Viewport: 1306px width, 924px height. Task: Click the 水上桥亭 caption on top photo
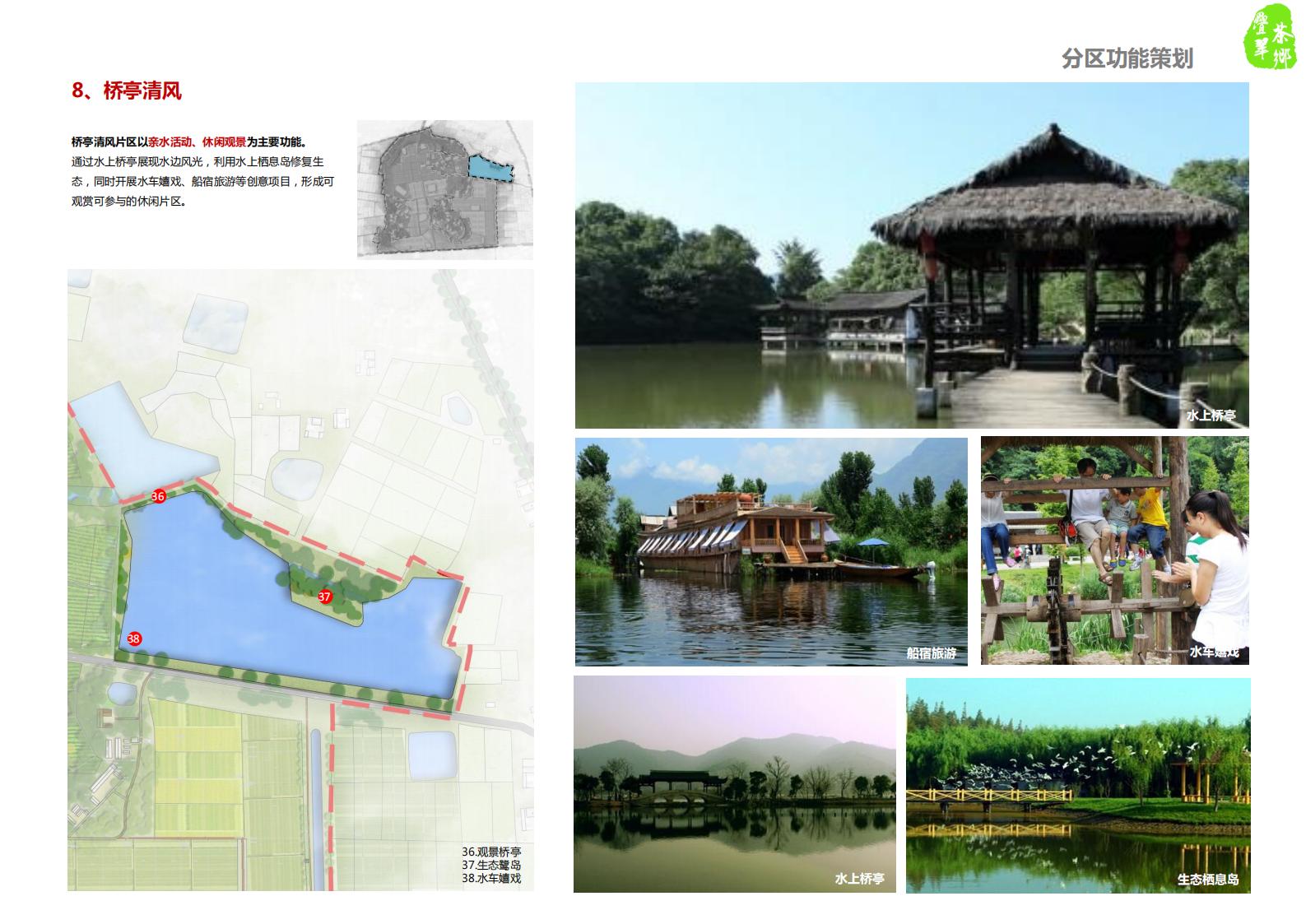(x=1211, y=416)
